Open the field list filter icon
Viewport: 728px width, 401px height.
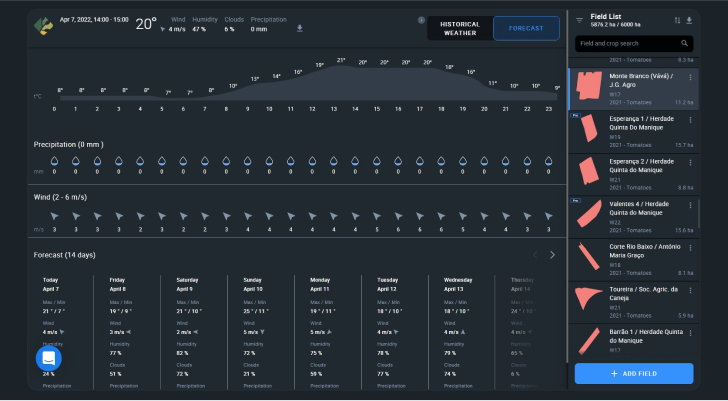pyautogui.click(x=579, y=20)
